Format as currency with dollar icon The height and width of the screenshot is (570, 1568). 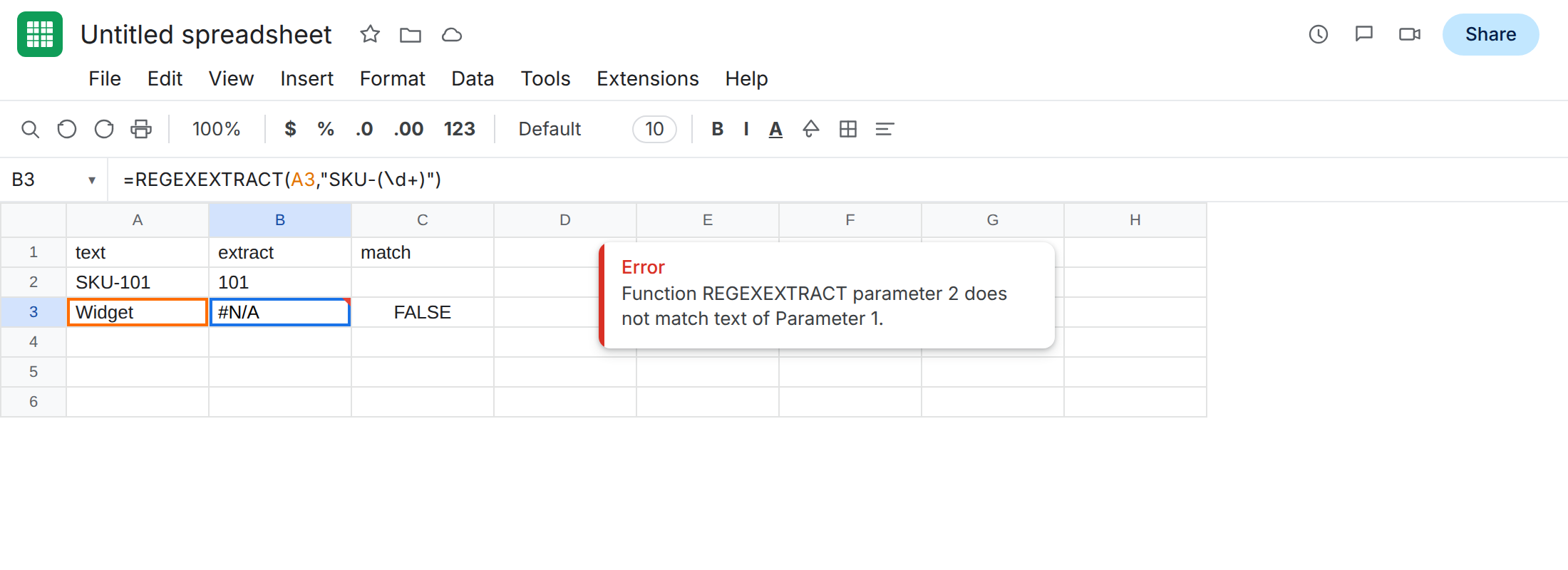pos(290,129)
